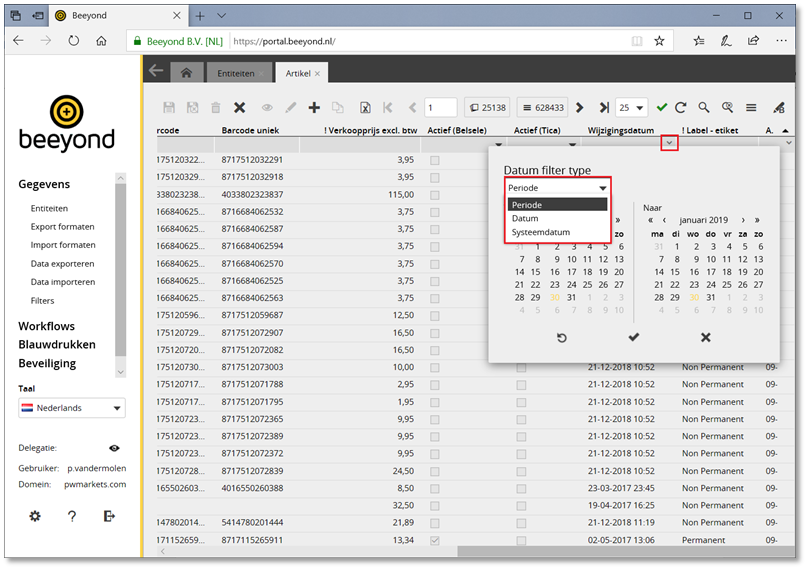Screen dimensions: 807x569
Task: Open the Datum filter type dropdown
Action: click(x=557, y=188)
